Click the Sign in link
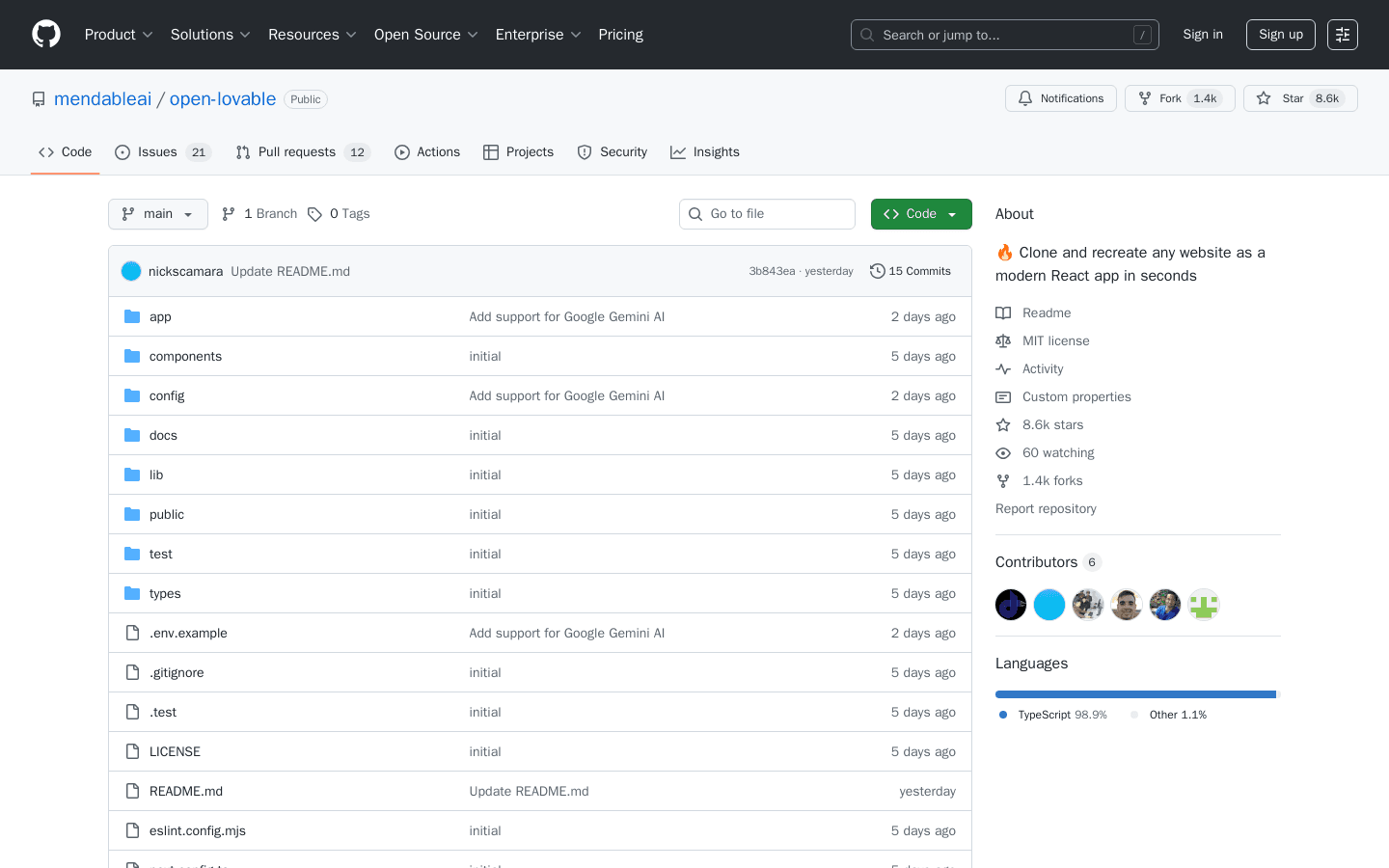The width and height of the screenshot is (1389, 868). point(1203,35)
